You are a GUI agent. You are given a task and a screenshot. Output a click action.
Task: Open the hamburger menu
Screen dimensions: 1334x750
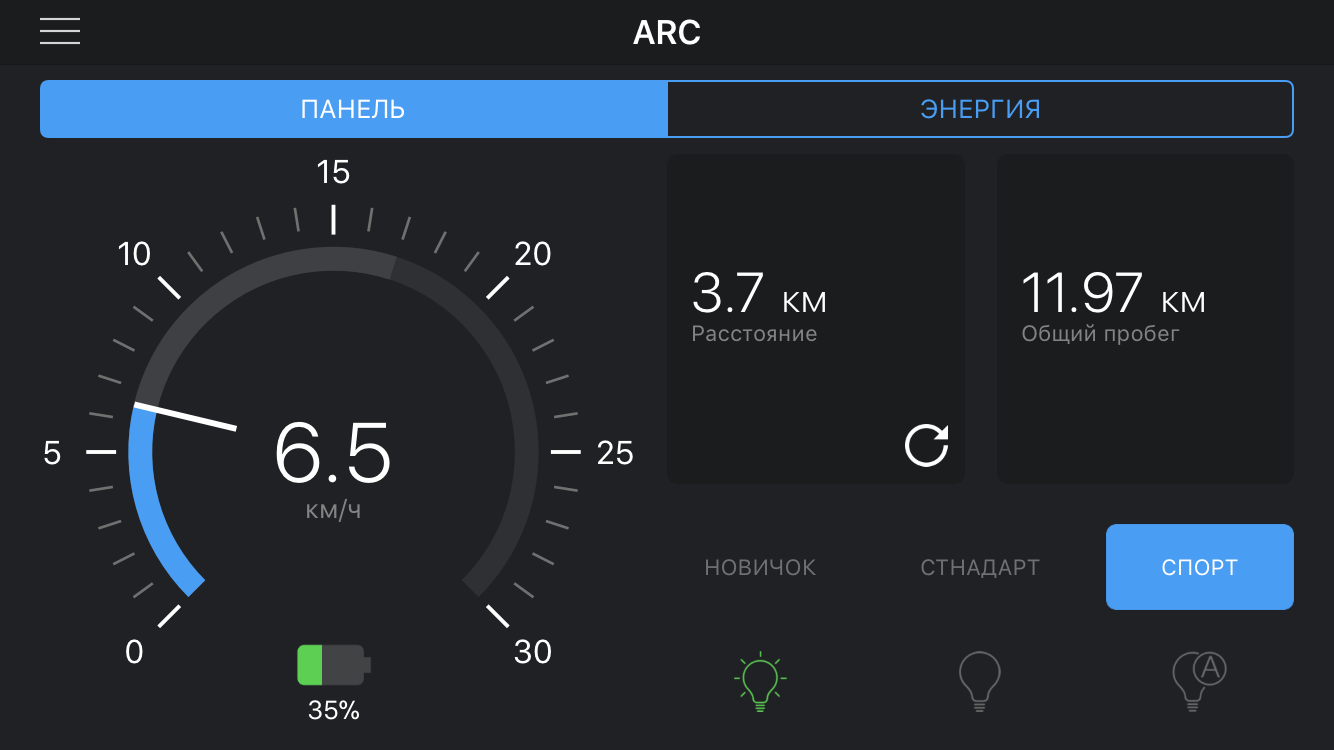(60, 31)
